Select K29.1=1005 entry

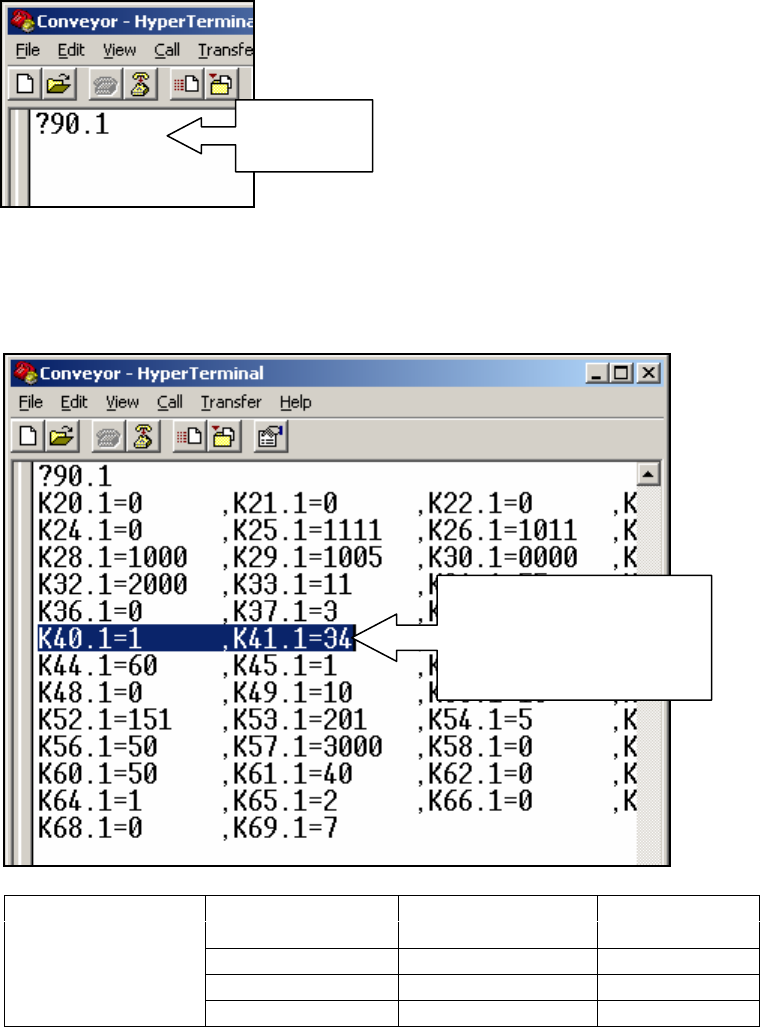[307, 557]
